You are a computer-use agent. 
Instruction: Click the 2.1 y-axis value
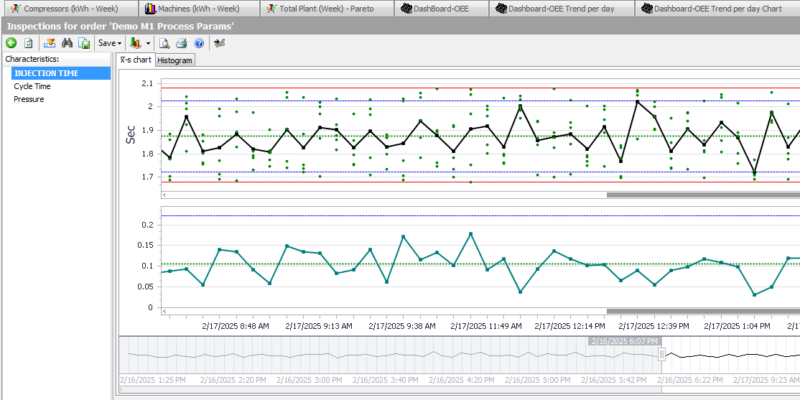[147, 83]
